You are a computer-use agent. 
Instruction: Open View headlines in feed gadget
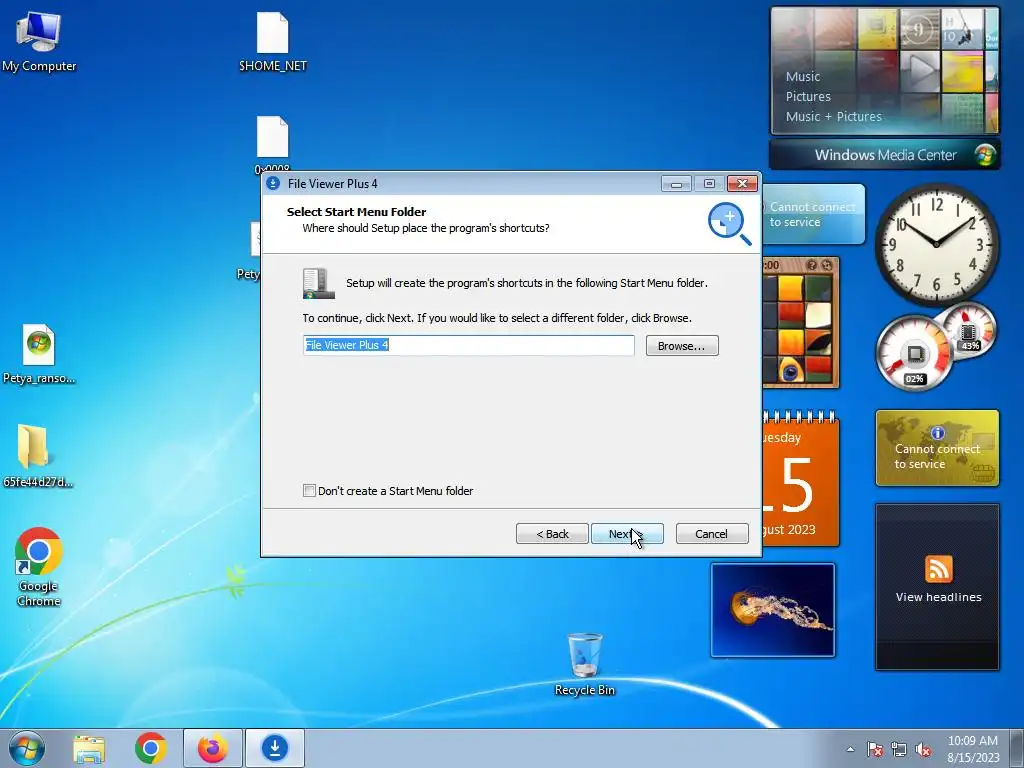pos(938,597)
